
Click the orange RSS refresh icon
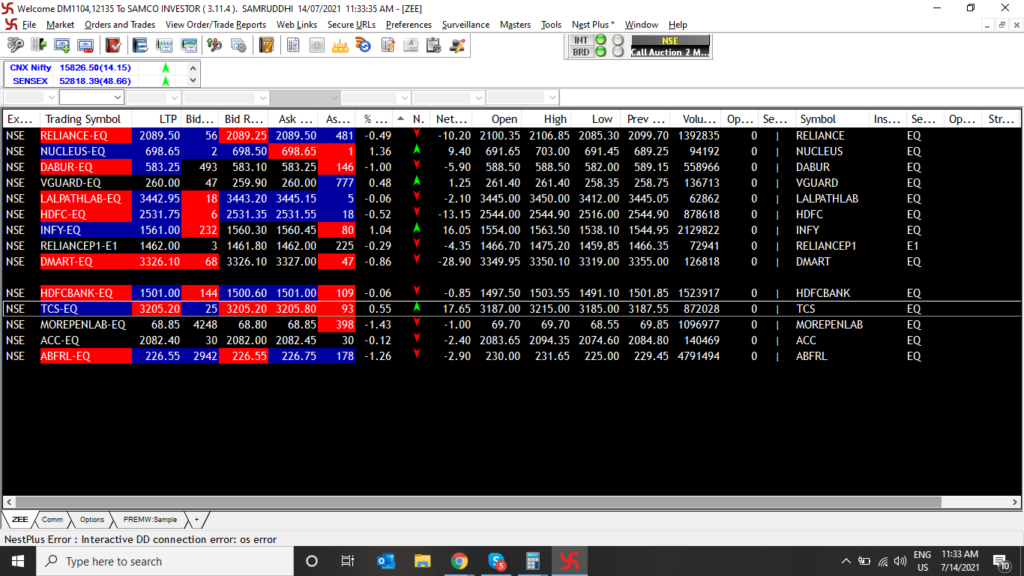(363, 45)
